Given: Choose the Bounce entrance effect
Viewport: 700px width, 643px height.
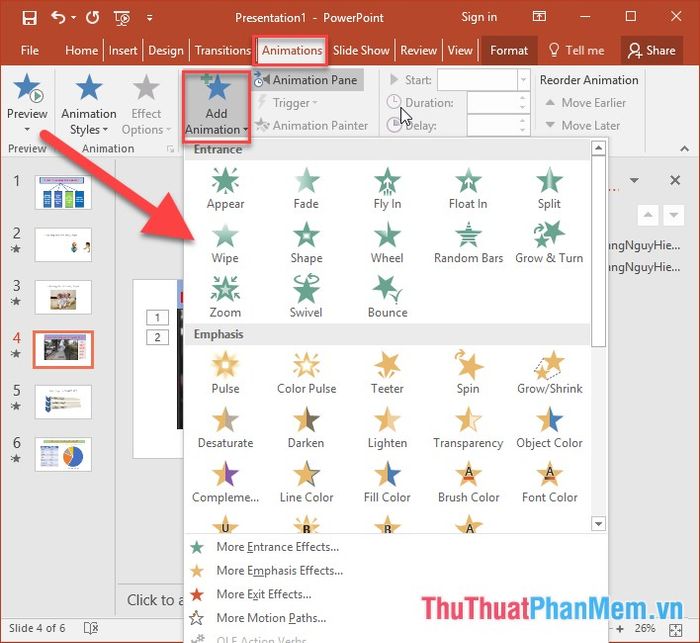Looking at the screenshot, I should pos(387,297).
